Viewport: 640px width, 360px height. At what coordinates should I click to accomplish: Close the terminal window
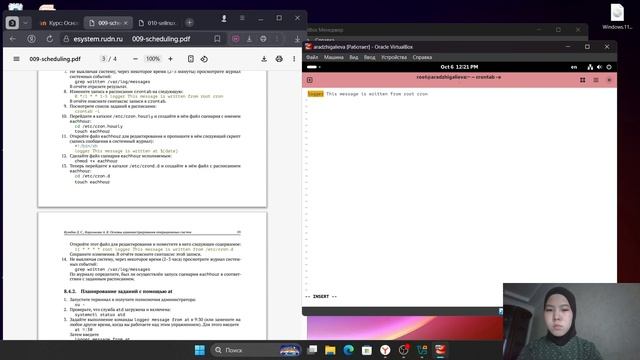609,80
